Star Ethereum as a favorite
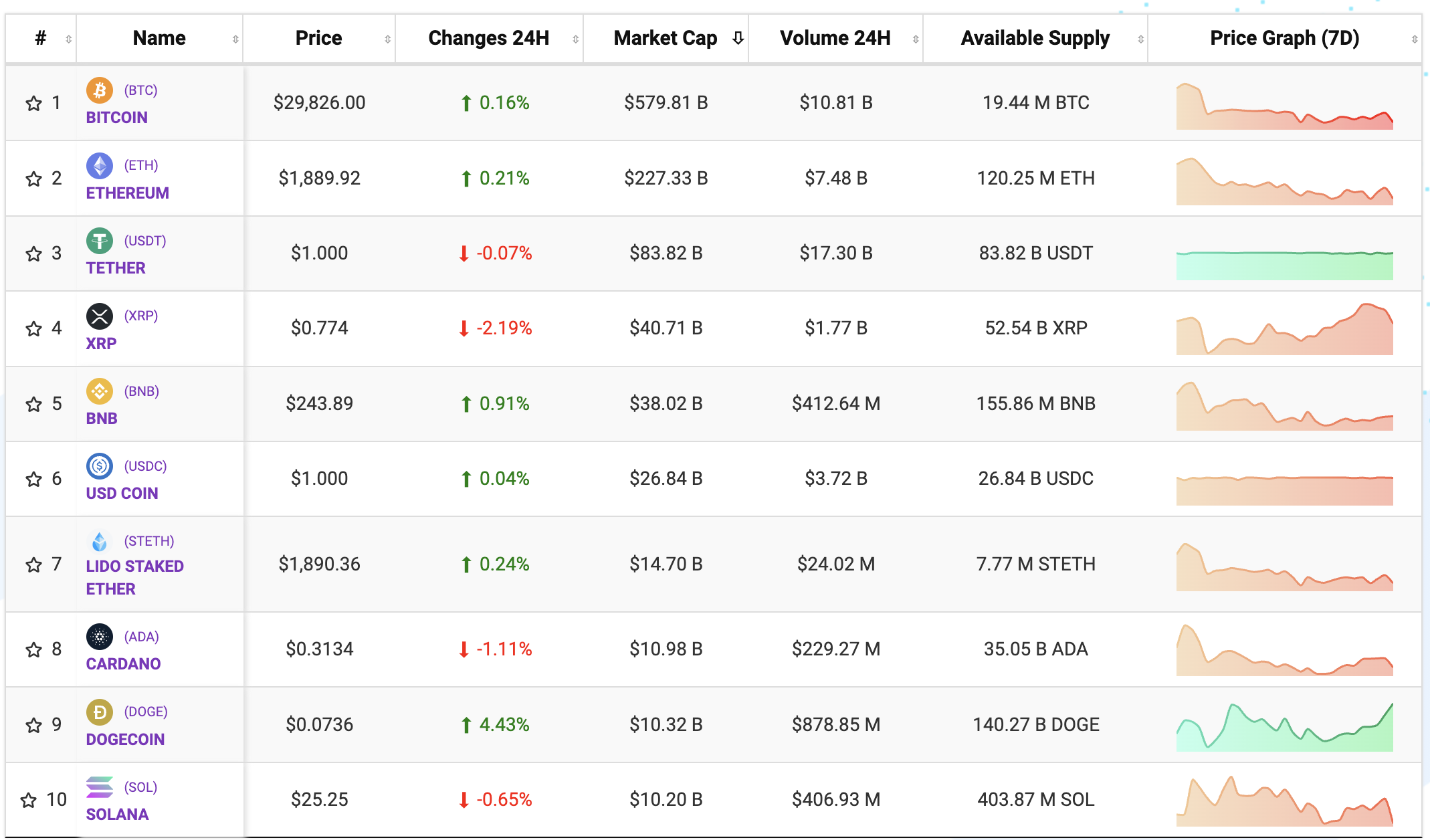This screenshot has height=840, width=1430. [x=33, y=179]
